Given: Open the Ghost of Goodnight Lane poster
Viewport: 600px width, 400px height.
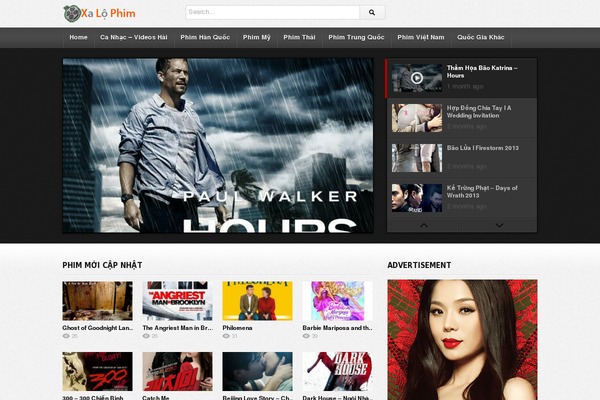Looking at the screenshot, I should [x=98, y=301].
